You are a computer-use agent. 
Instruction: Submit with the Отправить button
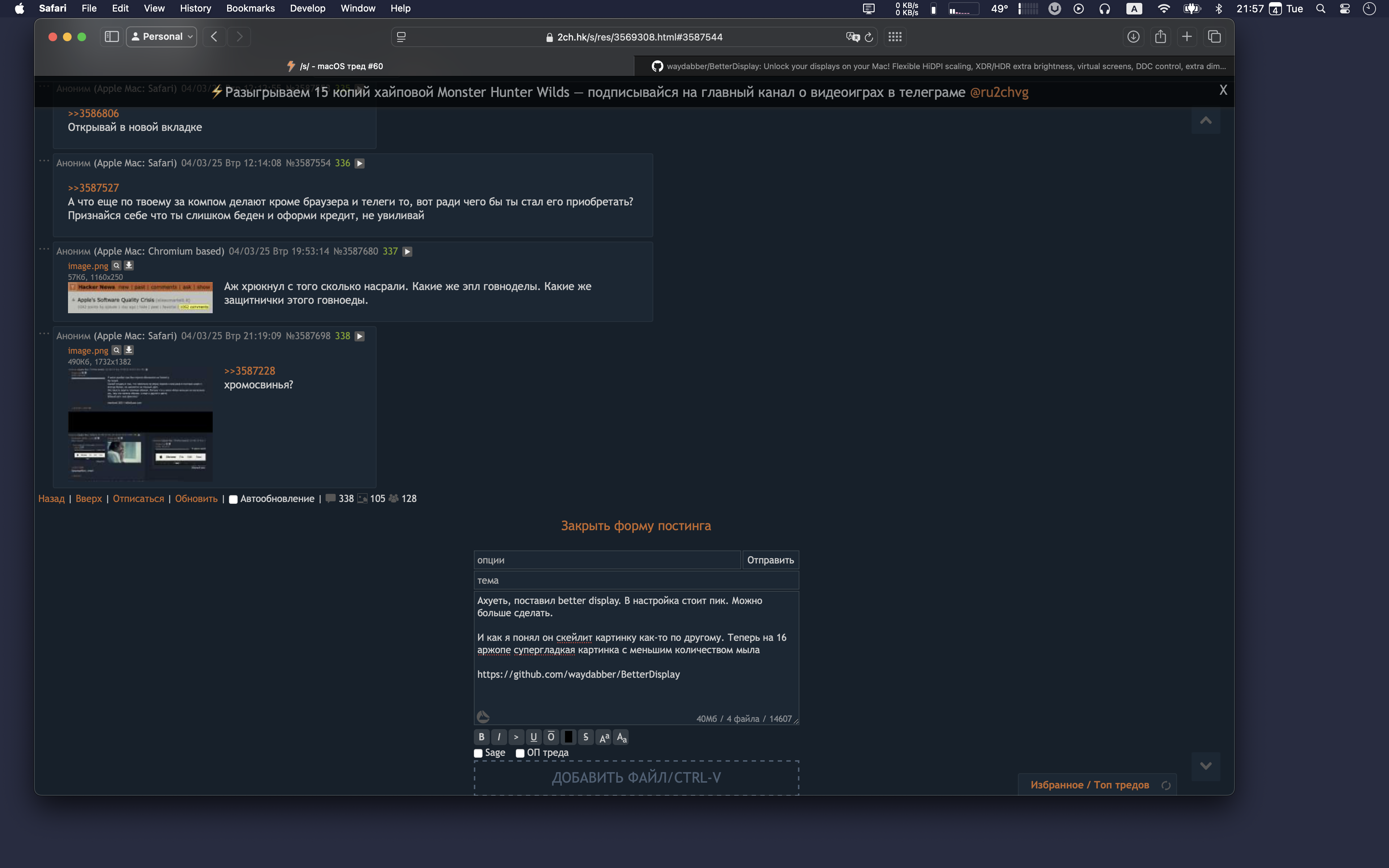770,560
